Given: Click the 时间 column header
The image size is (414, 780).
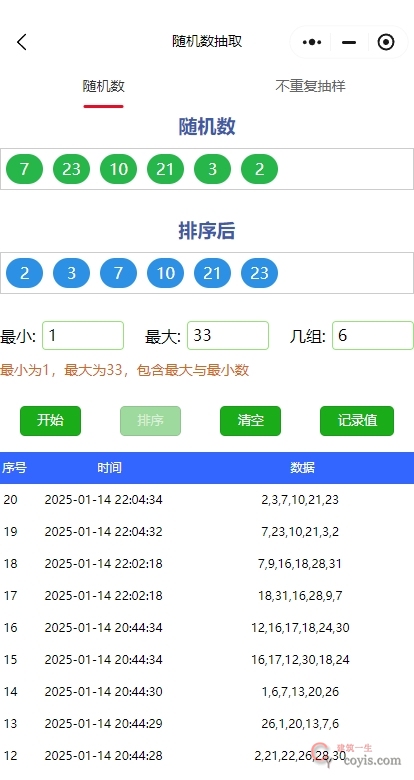Looking at the screenshot, I should (109, 468).
